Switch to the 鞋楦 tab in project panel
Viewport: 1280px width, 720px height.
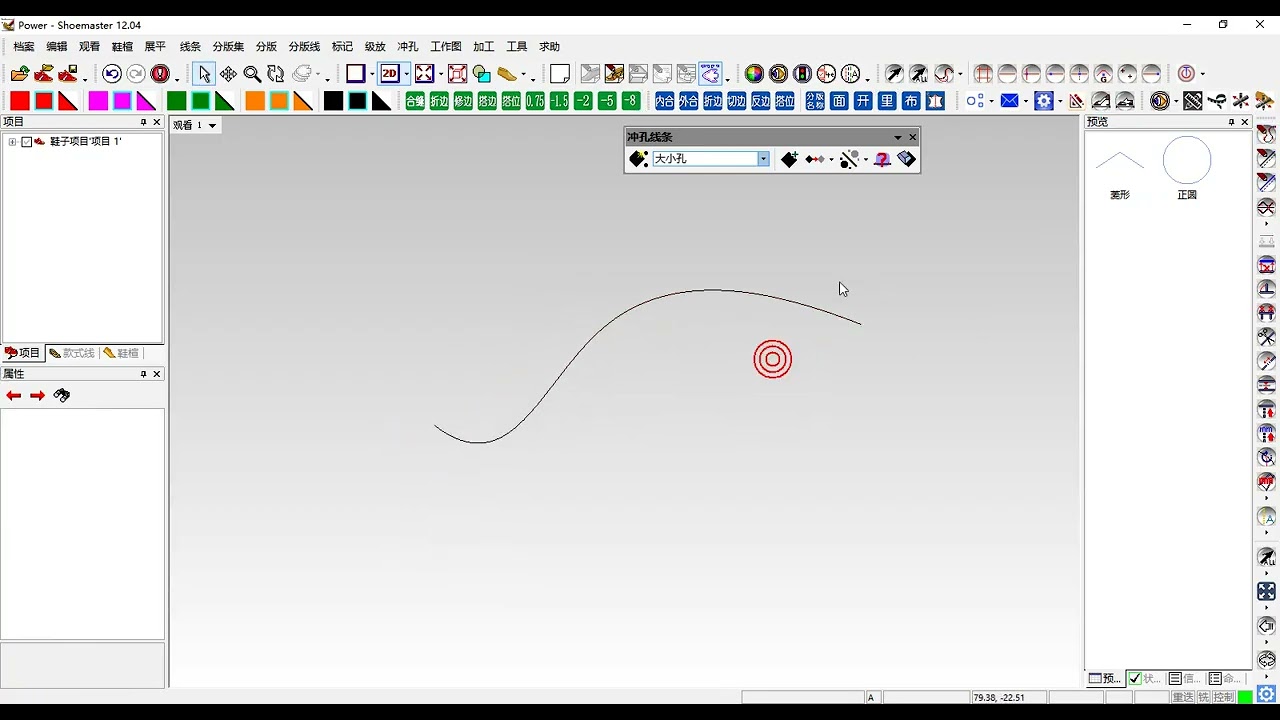tap(121, 353)
